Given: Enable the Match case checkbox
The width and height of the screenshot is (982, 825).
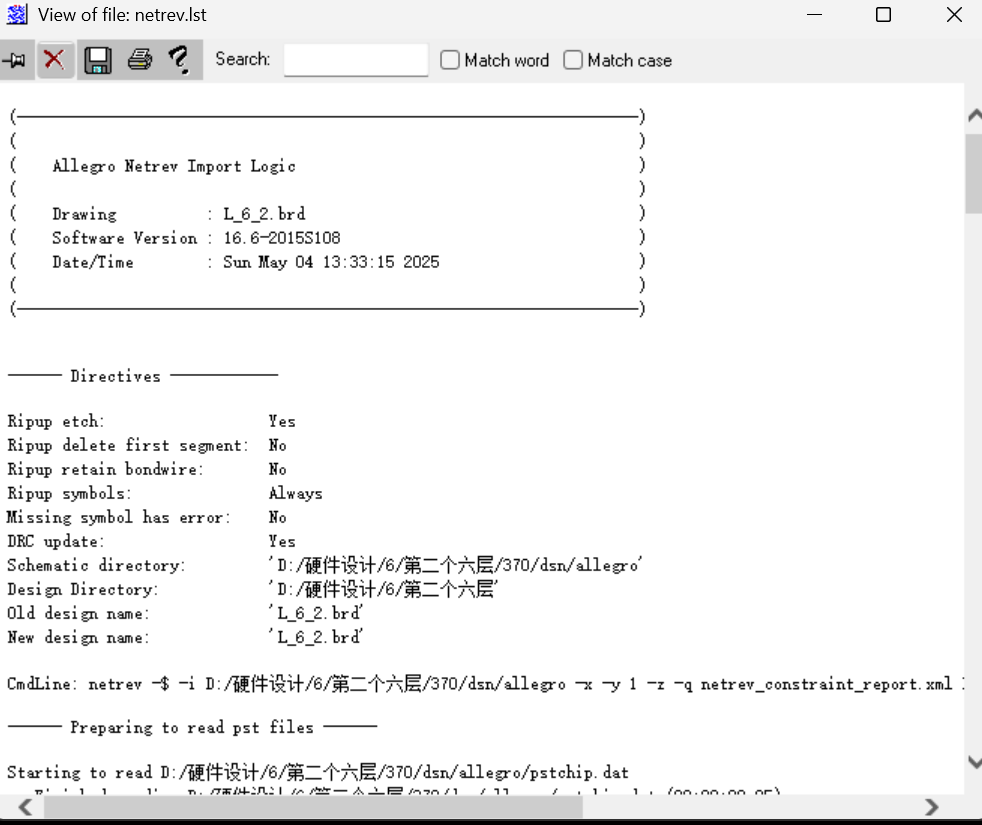Looking at the screenshot, I should (572, 60).
